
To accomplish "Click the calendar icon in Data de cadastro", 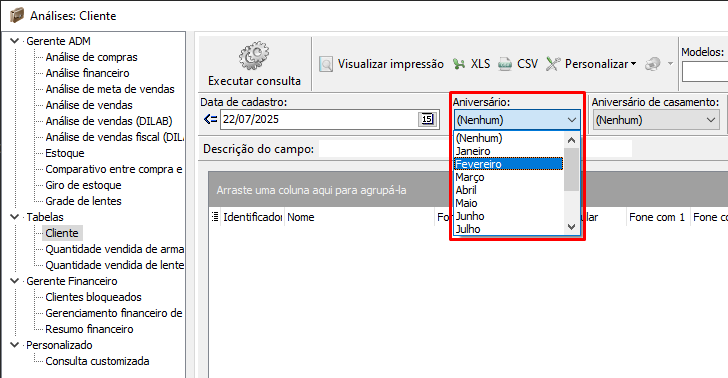I will click(x=427, y=119).
